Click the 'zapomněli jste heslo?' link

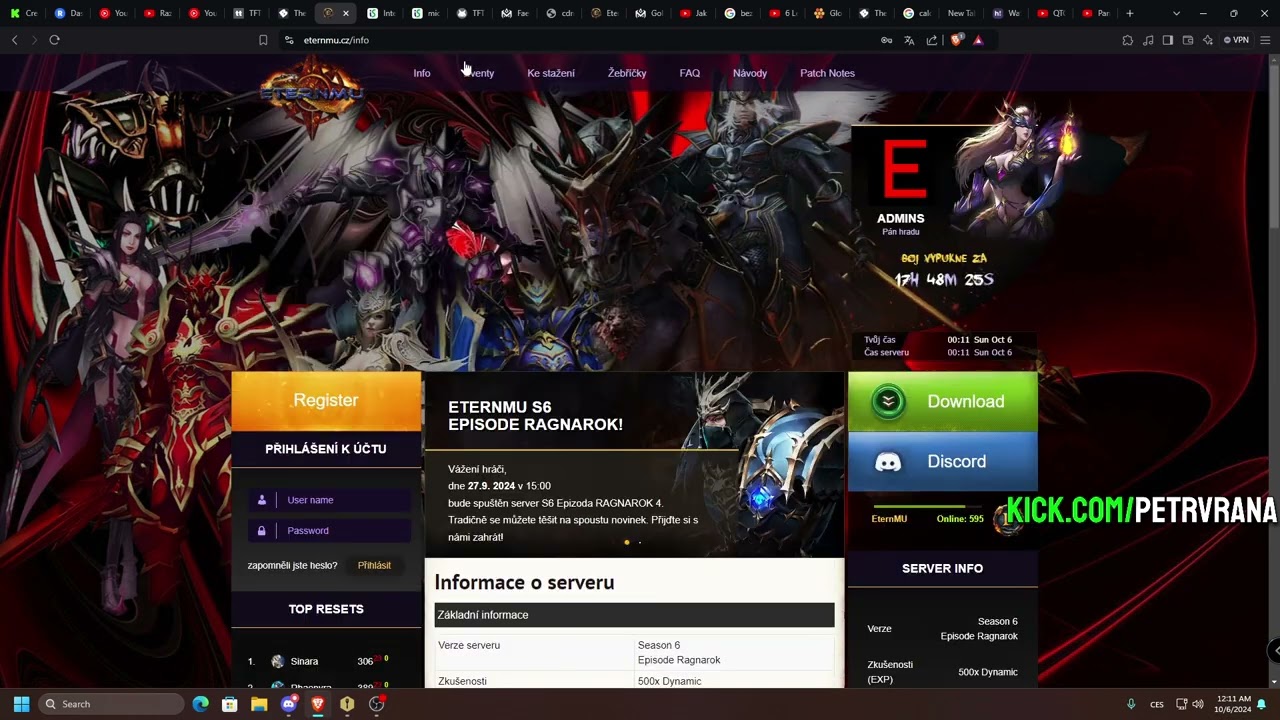tap(293, 566)
